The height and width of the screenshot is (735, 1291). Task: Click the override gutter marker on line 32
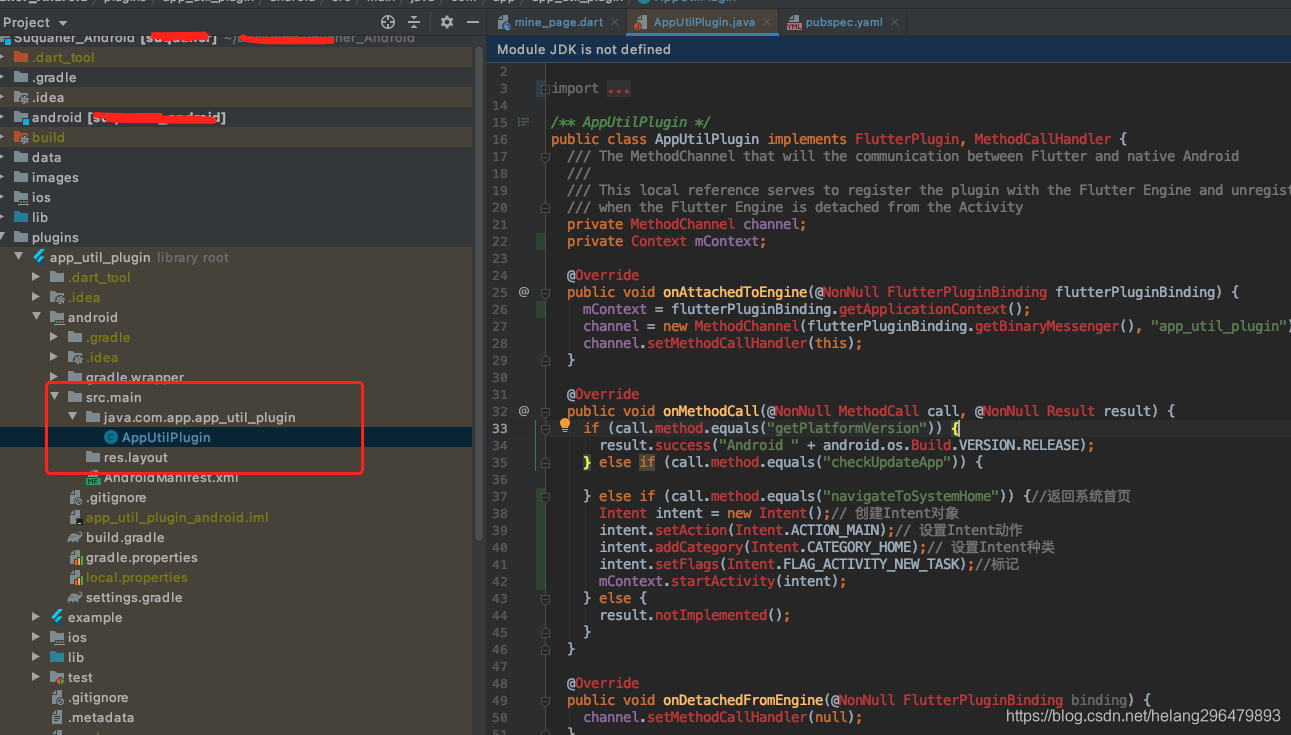[x=524, y=411]
